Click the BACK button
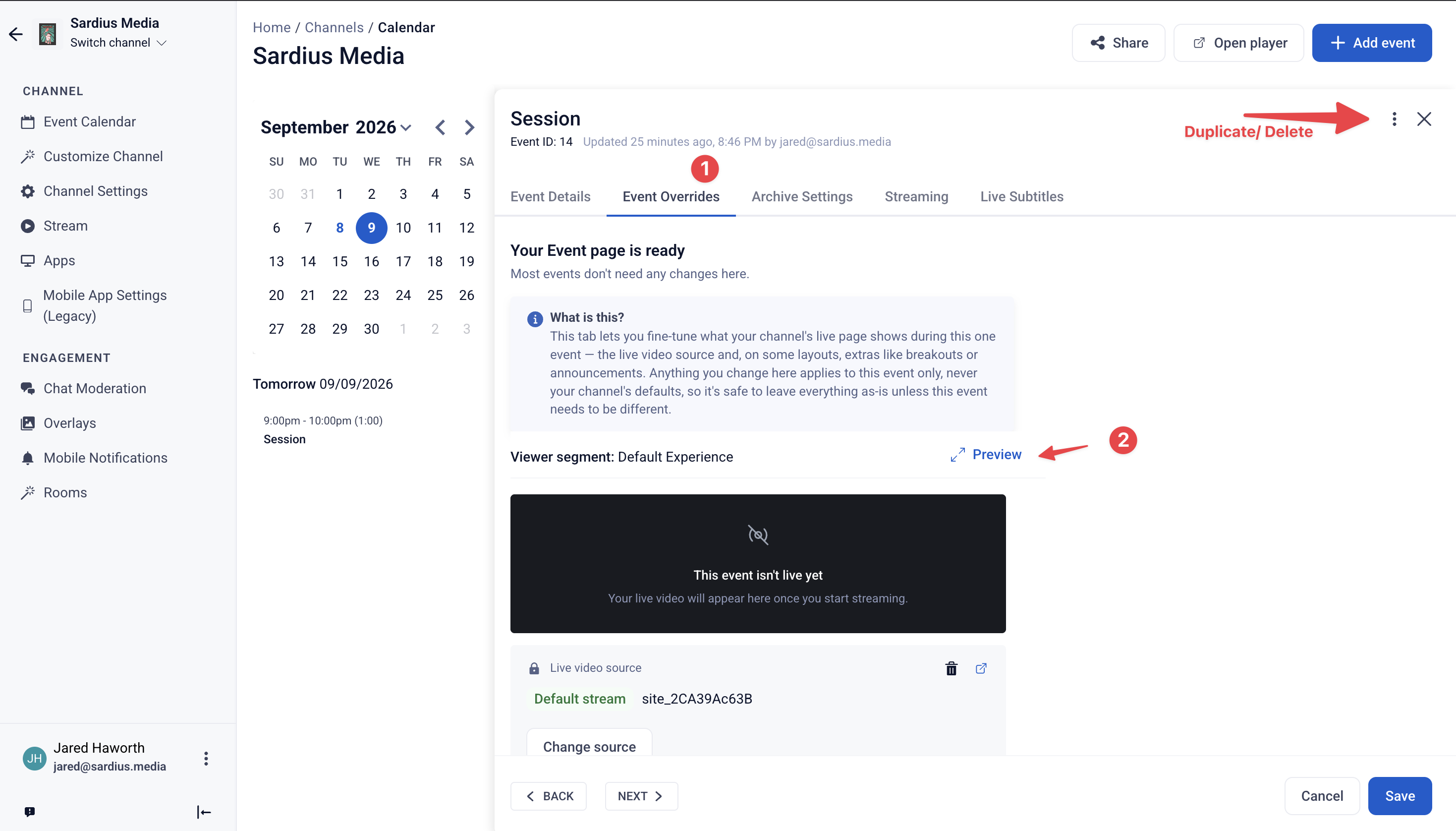 pos(548,796)
